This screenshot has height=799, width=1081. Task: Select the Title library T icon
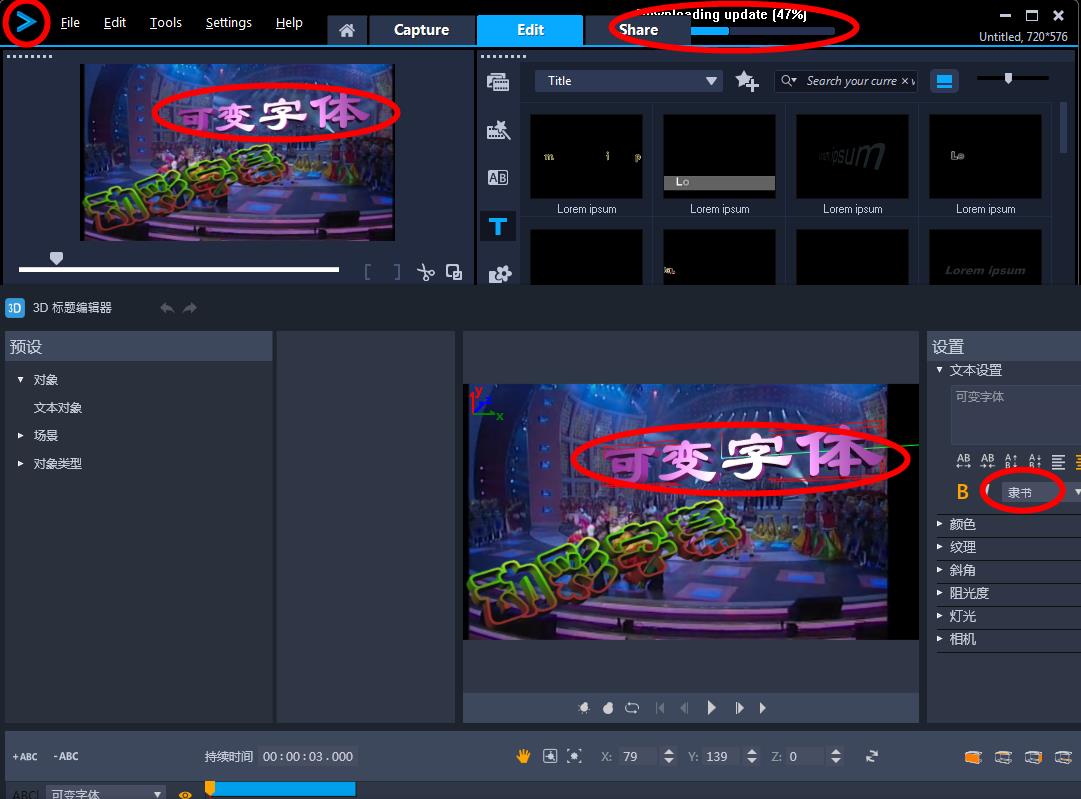(x=498, y=226)
